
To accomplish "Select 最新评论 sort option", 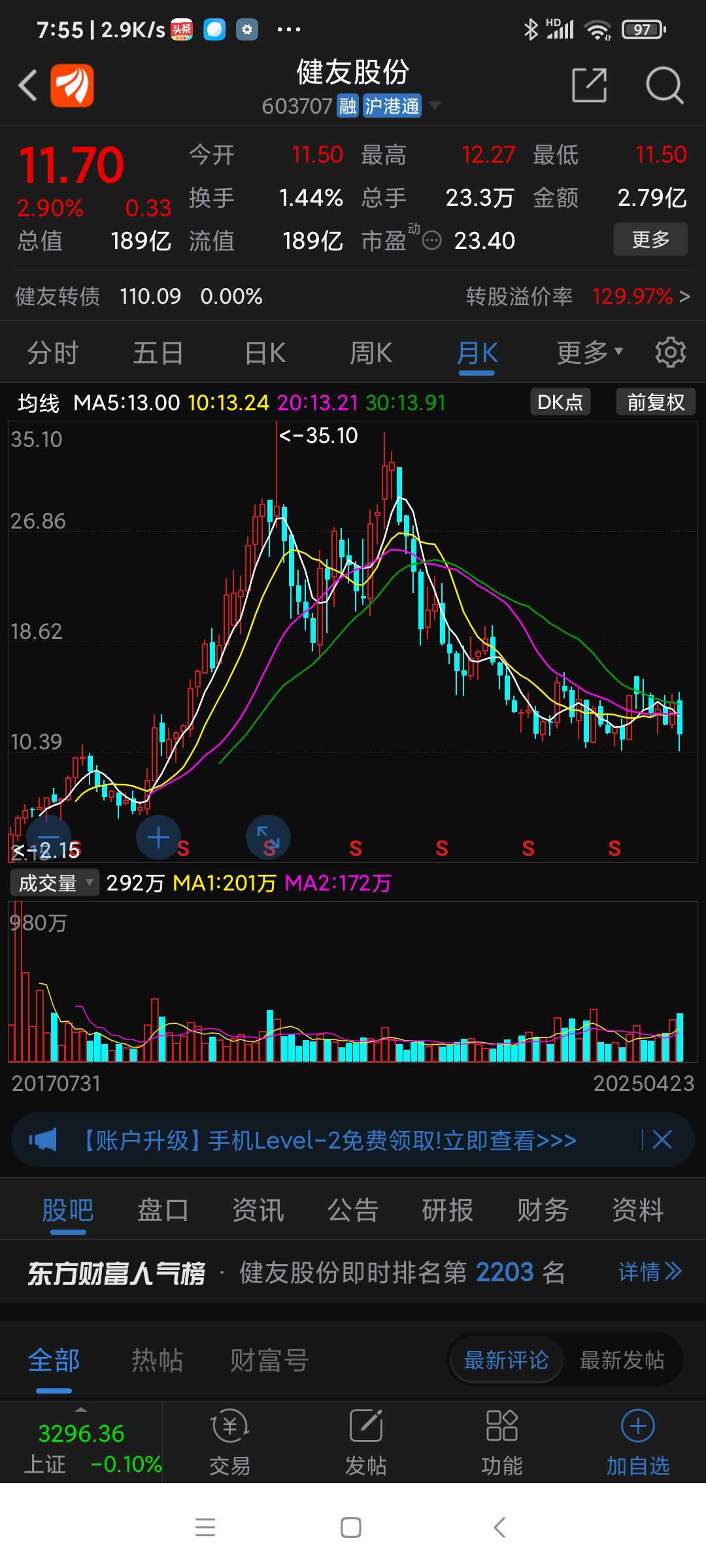I will [506, 1360].
